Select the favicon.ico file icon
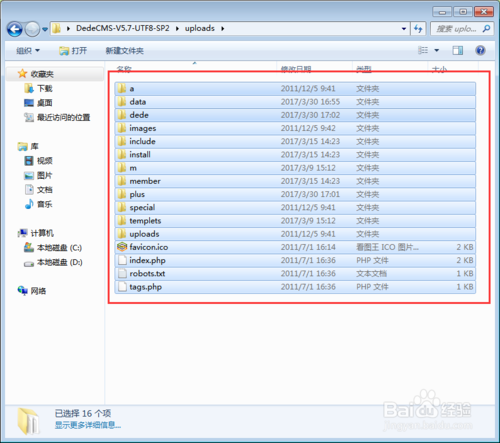 122,247
